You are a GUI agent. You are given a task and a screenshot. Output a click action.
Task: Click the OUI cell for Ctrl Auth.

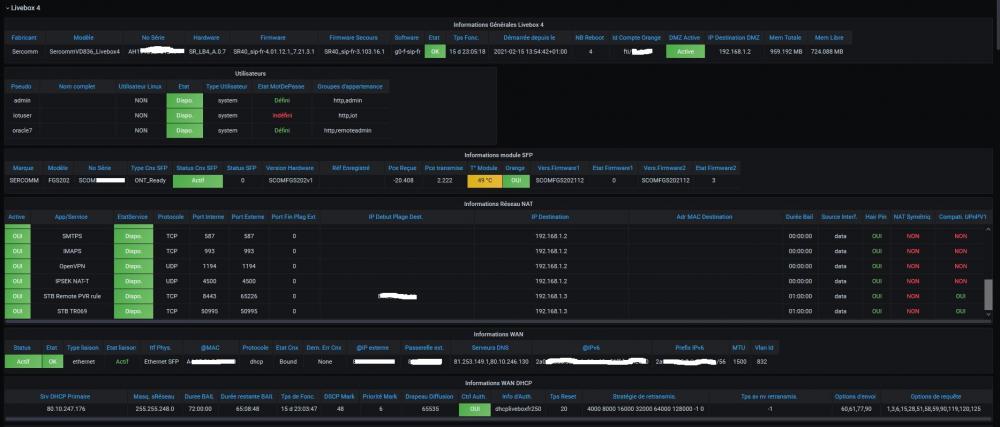(476, 408)
